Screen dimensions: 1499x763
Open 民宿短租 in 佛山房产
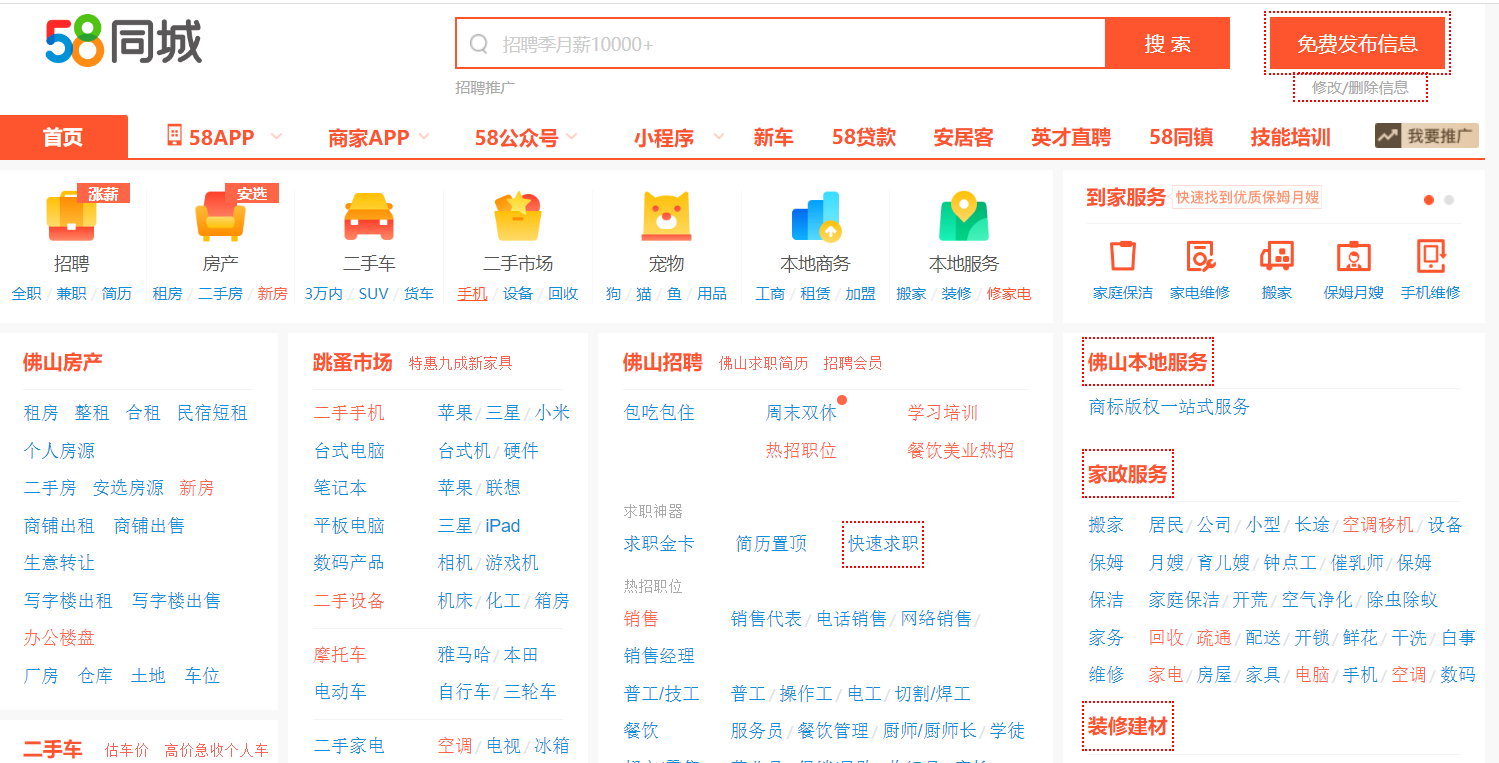[212, 413]
